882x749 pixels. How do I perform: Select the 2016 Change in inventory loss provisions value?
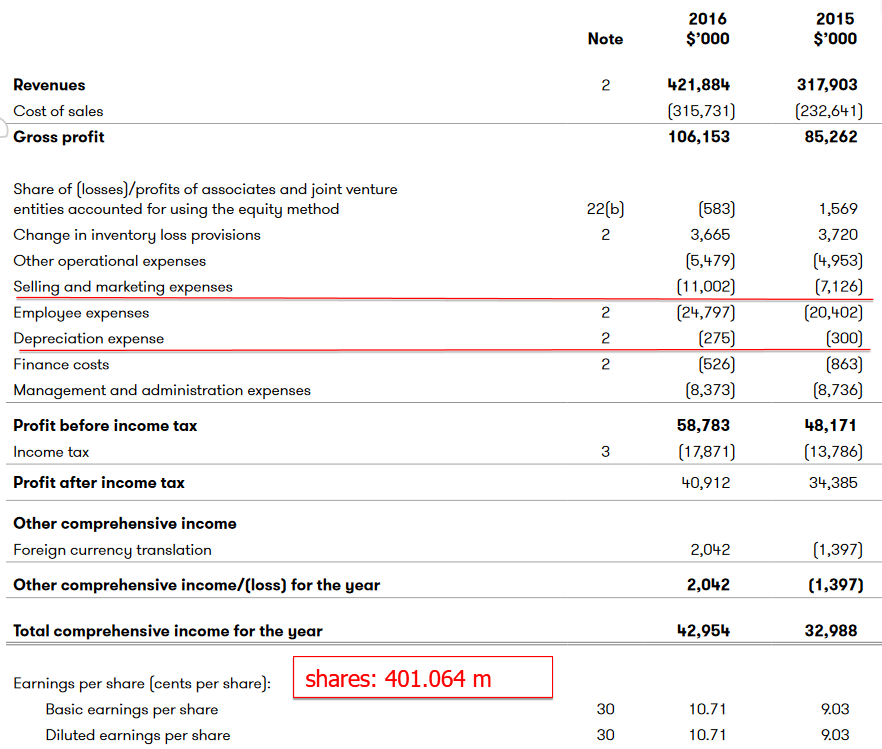click(x=710, y=235)
